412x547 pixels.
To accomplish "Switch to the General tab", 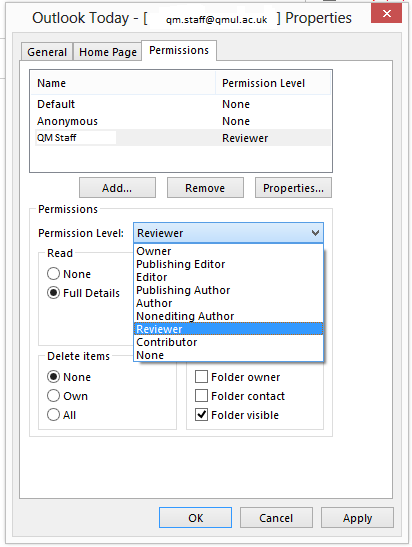I will [47, 52].
